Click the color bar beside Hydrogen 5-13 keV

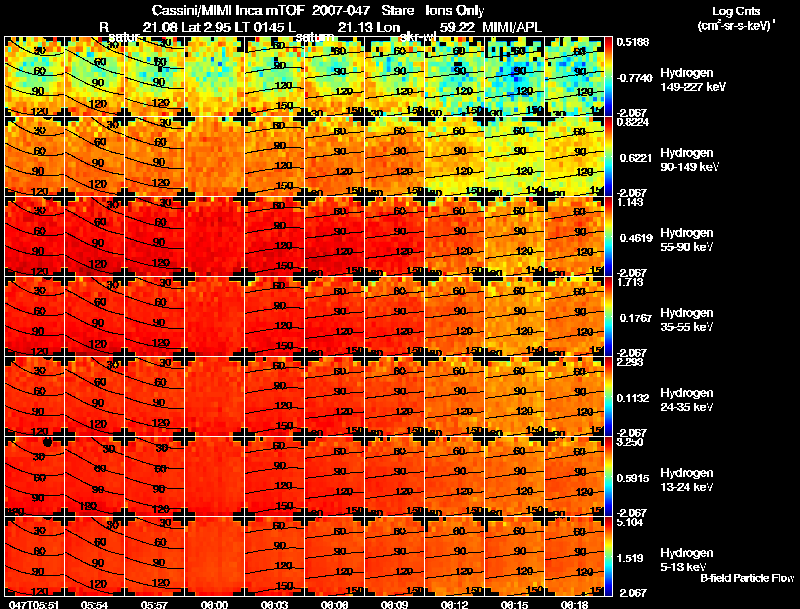point(608,557)
